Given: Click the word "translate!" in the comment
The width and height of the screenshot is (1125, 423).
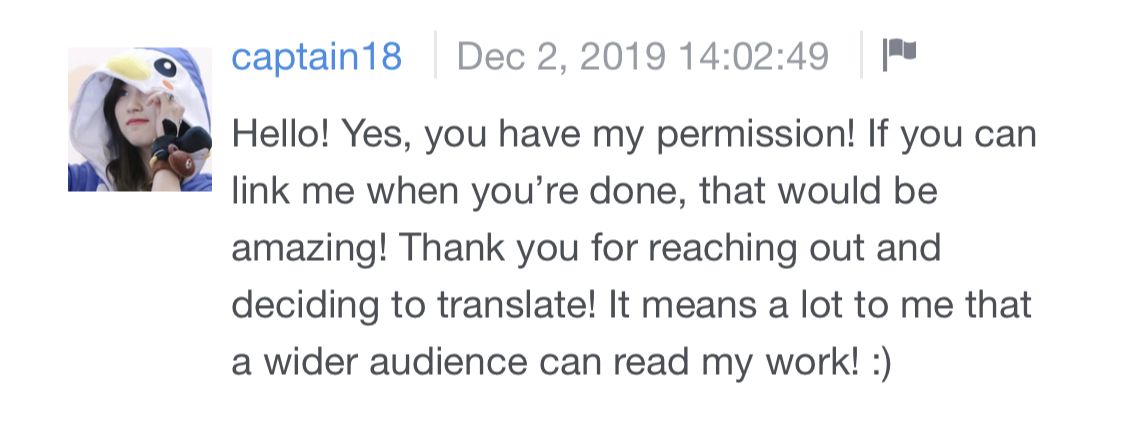Looking at the screenshot, I should 517,305.
